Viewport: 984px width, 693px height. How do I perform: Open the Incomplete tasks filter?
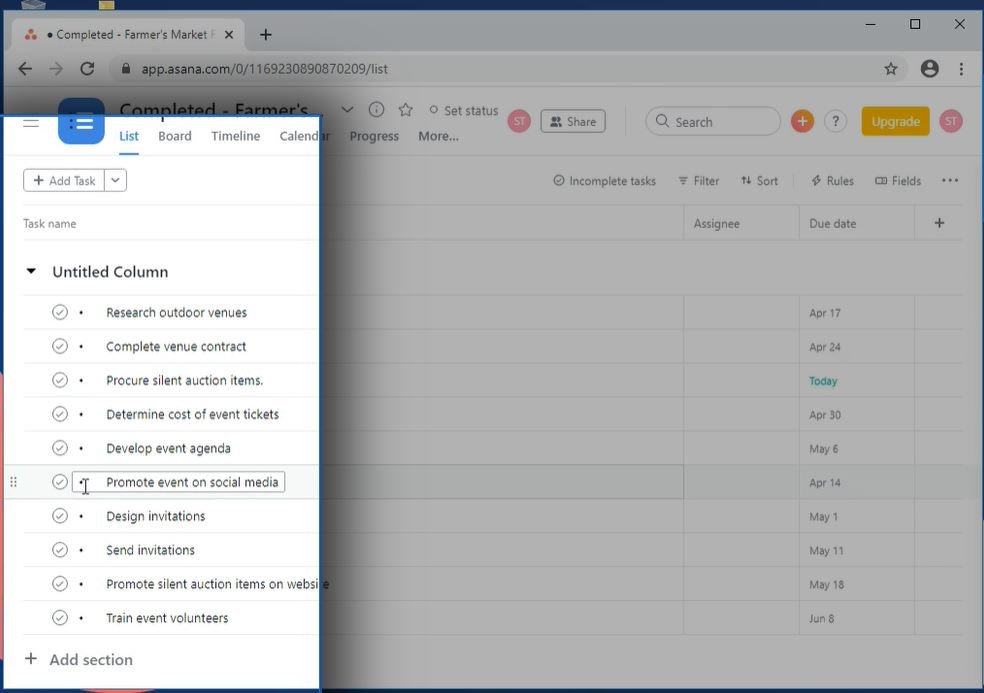604,181
